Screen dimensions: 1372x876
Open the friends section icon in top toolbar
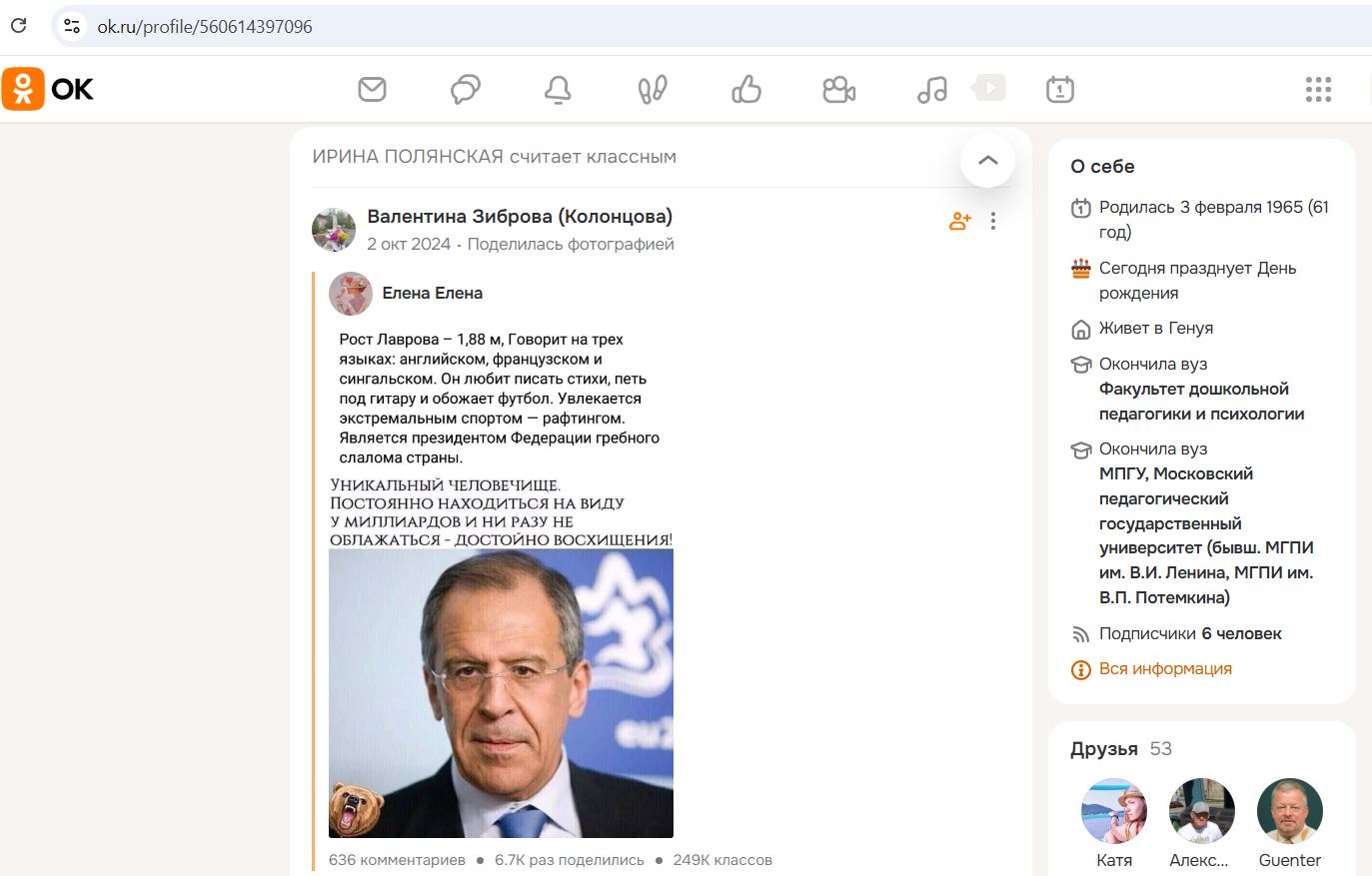click(652, 89)
